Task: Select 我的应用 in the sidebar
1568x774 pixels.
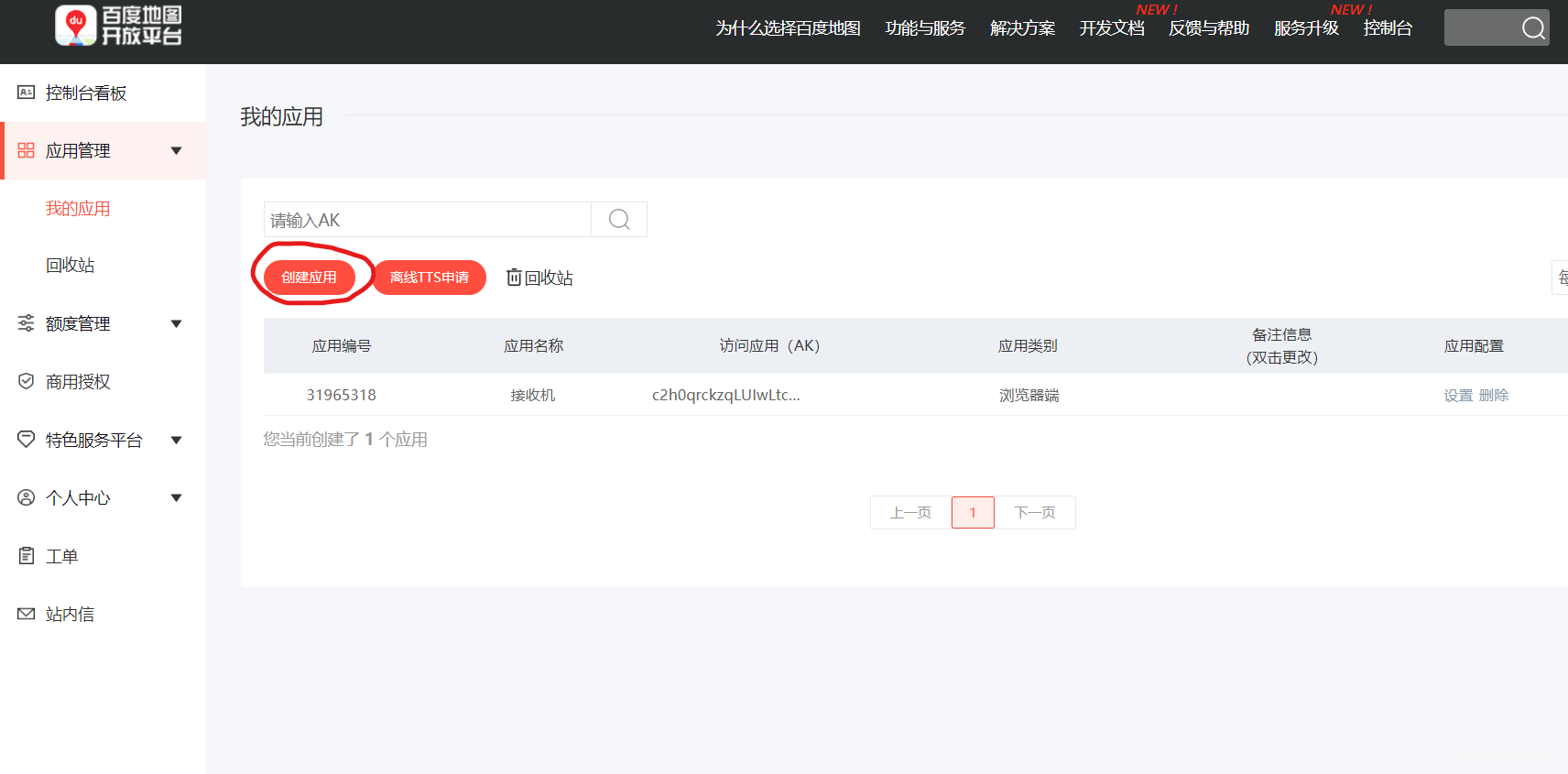Action: click(78, 209)
